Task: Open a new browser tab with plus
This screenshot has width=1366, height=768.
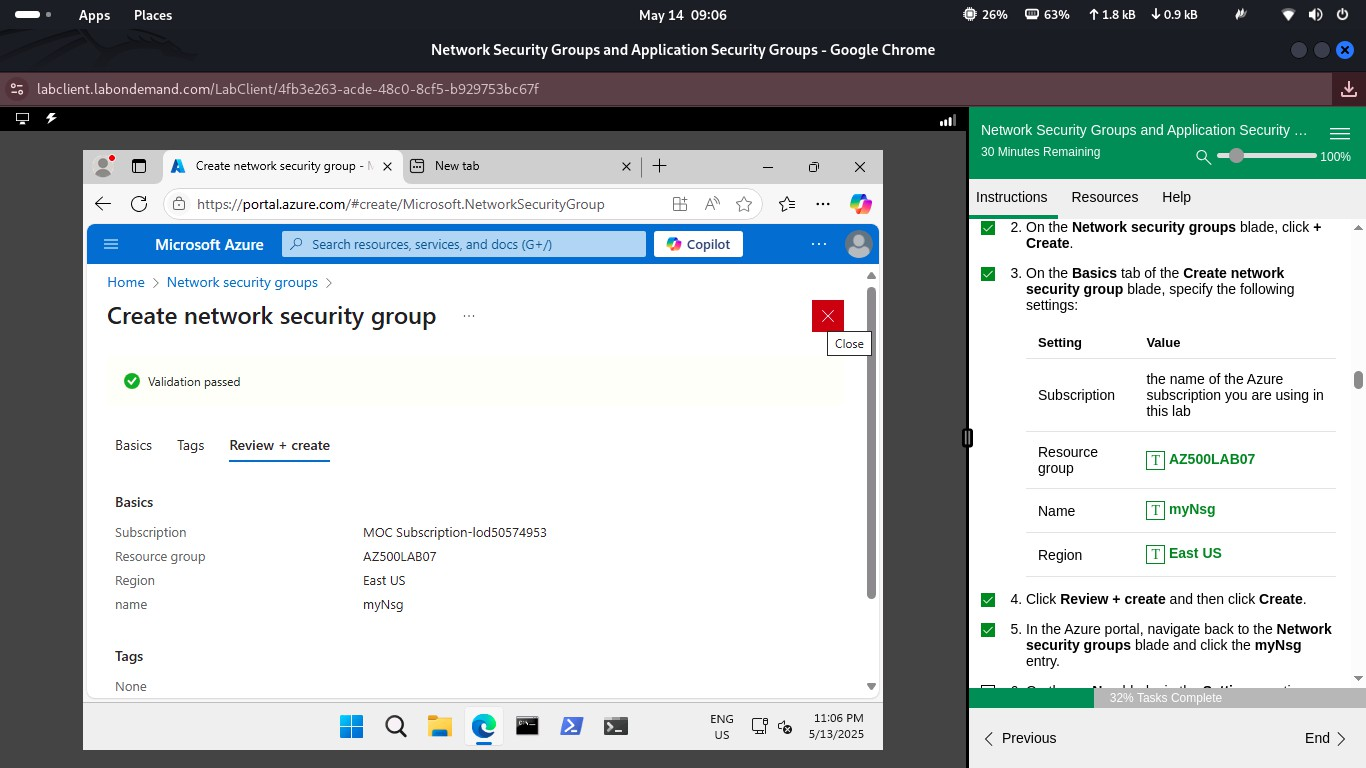Action: pyautogui.click(x=659, y=166)
